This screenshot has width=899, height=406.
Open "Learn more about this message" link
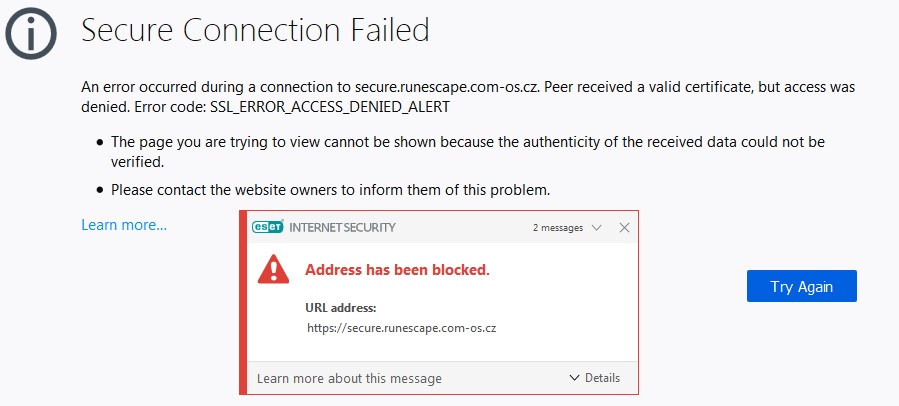(349, 379)
